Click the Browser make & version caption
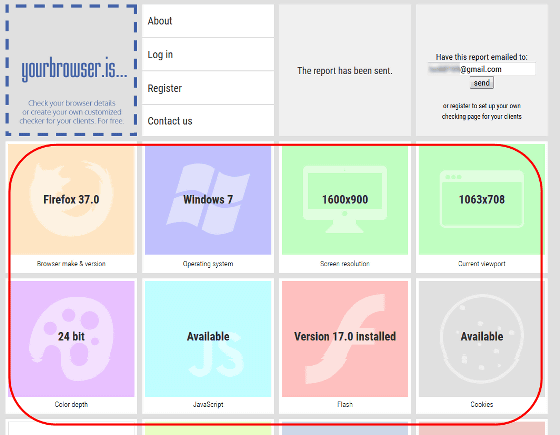Viewport: 560px width, 435px height. point(71,264)
